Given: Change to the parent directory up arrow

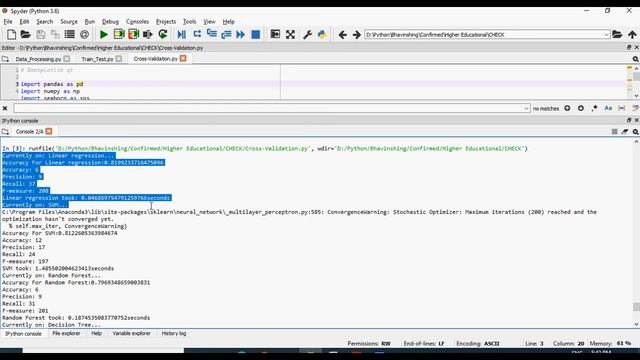Looking at the screenshot, I should pos(632,35).
